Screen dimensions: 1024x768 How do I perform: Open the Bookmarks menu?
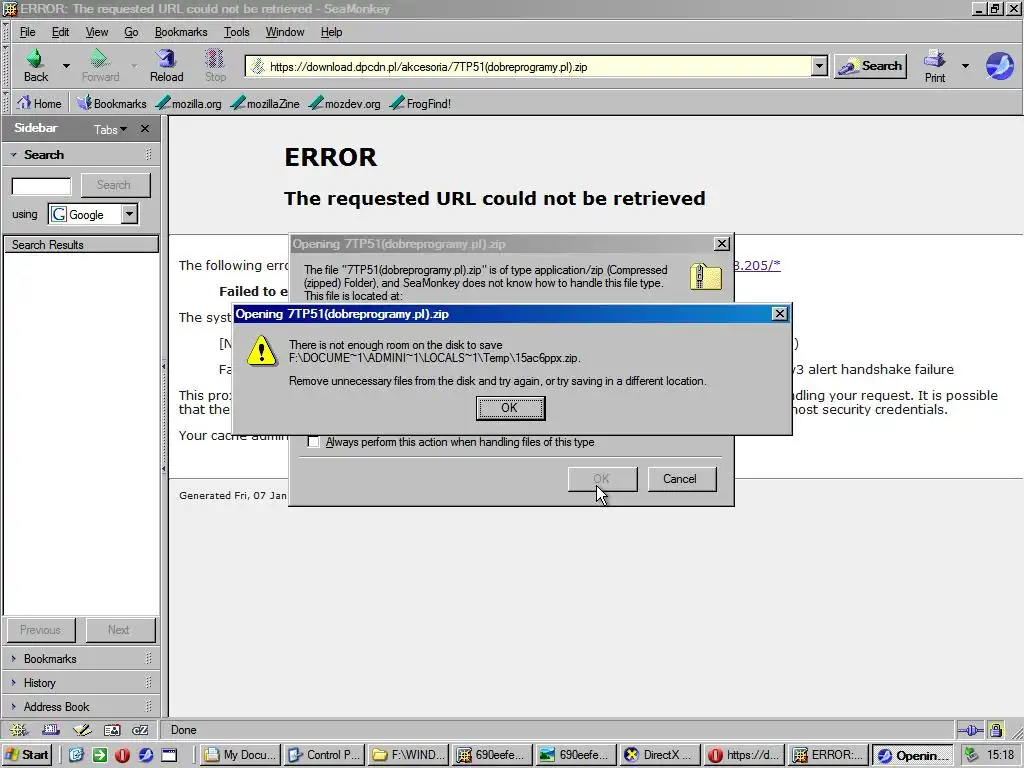click(181, 32)
